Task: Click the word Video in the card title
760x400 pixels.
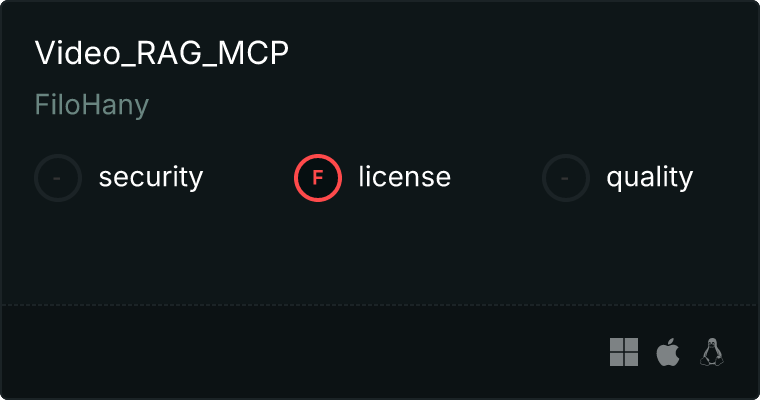Action: coord(78,52)
